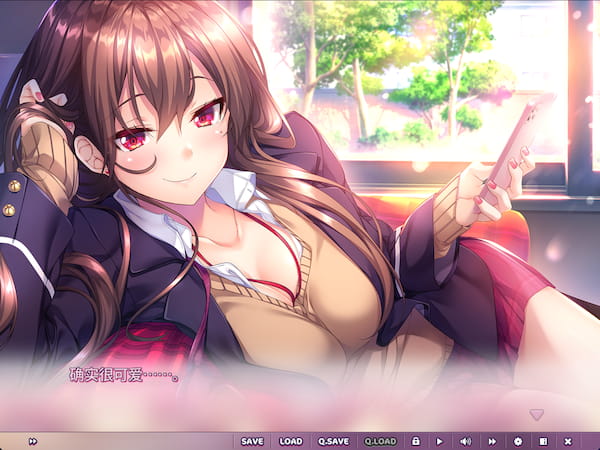This screenshot has height=450, width=600.
Task: Click the fast-forward icon at bottom left
Action: (x=33, y=441)
